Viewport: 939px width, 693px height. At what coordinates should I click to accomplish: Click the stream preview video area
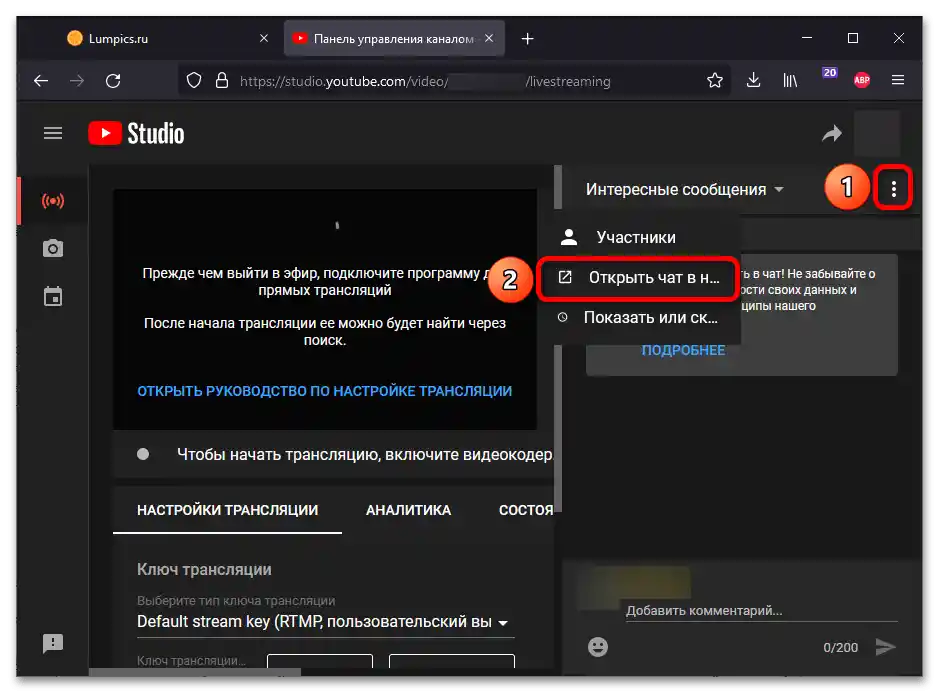tap(325, 309)
